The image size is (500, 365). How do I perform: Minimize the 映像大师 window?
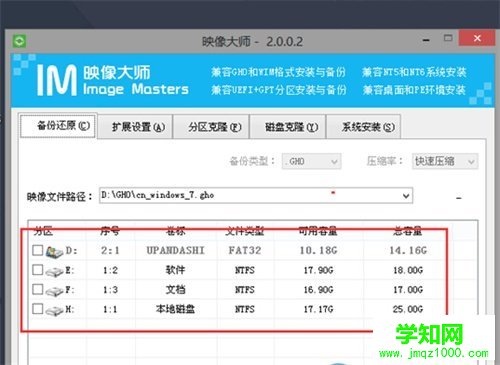pos(426,40)
